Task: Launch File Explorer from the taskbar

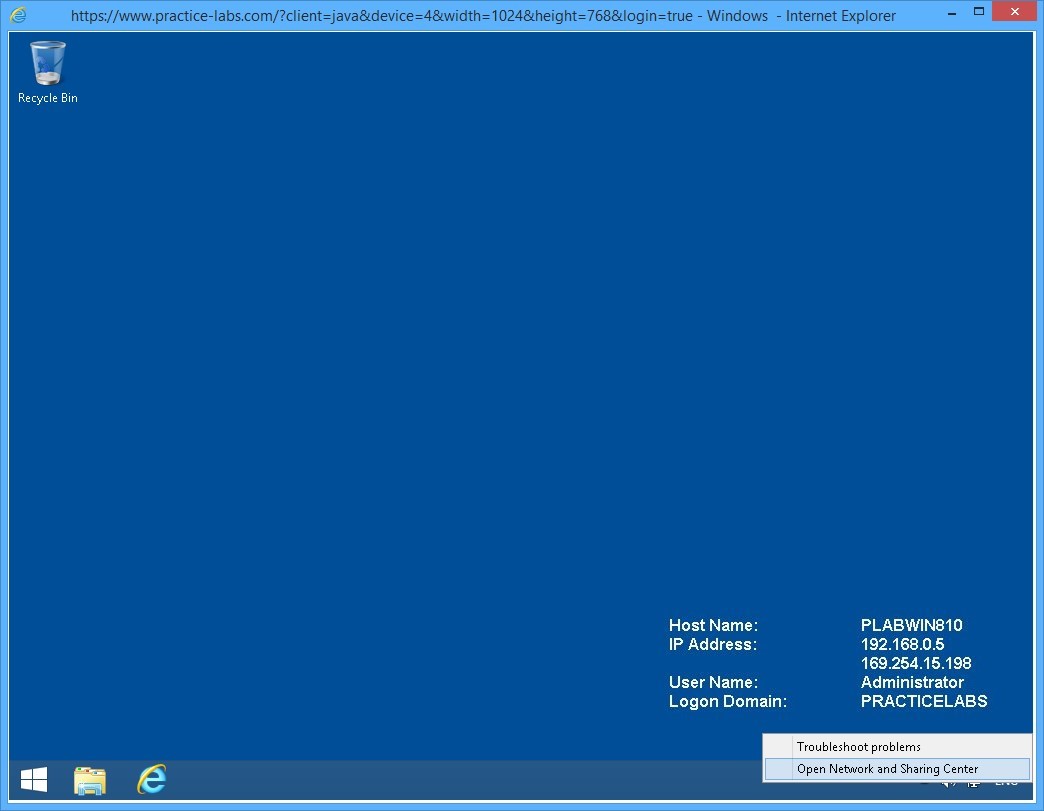Action: (90, 780)
